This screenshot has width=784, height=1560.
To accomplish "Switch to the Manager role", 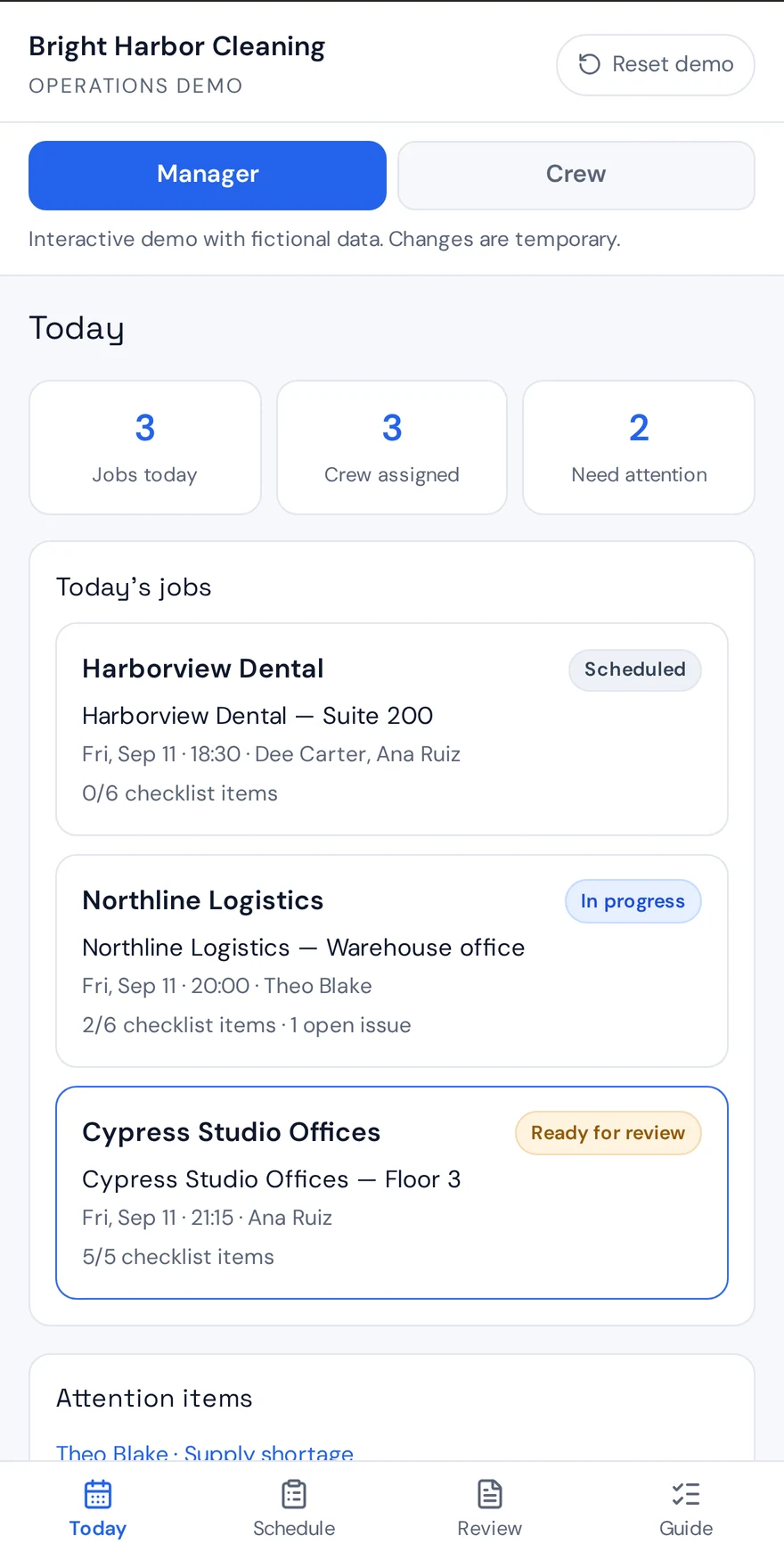I will [x=208, y=176].
